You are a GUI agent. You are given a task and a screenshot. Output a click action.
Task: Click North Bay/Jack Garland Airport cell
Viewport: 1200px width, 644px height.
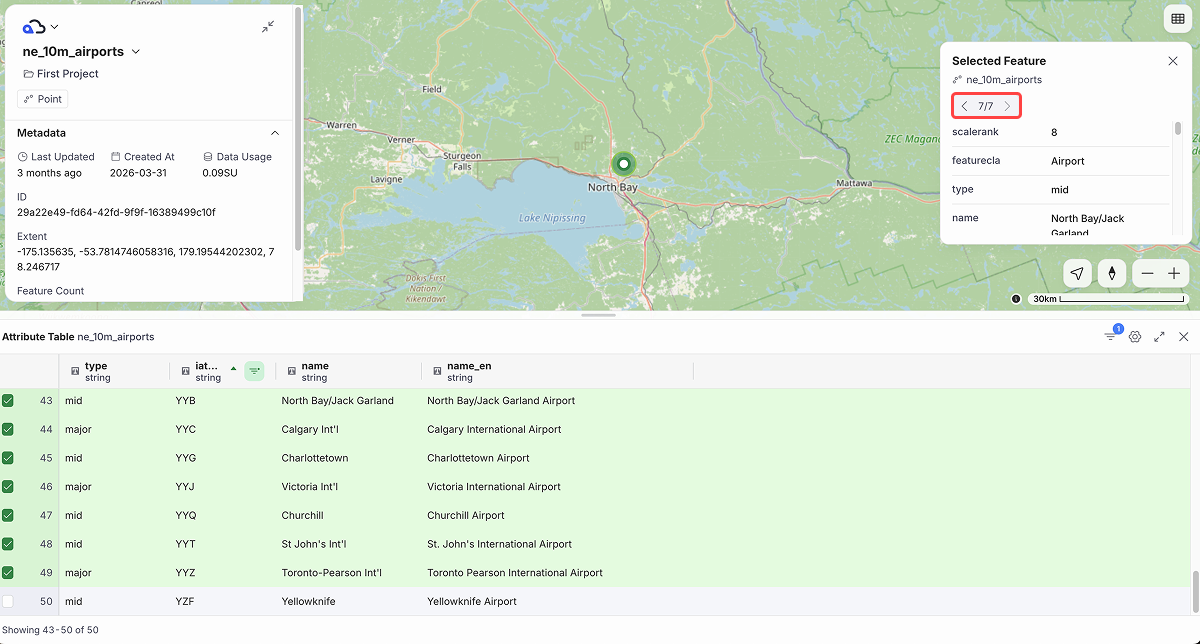click(x=557, y=401)
